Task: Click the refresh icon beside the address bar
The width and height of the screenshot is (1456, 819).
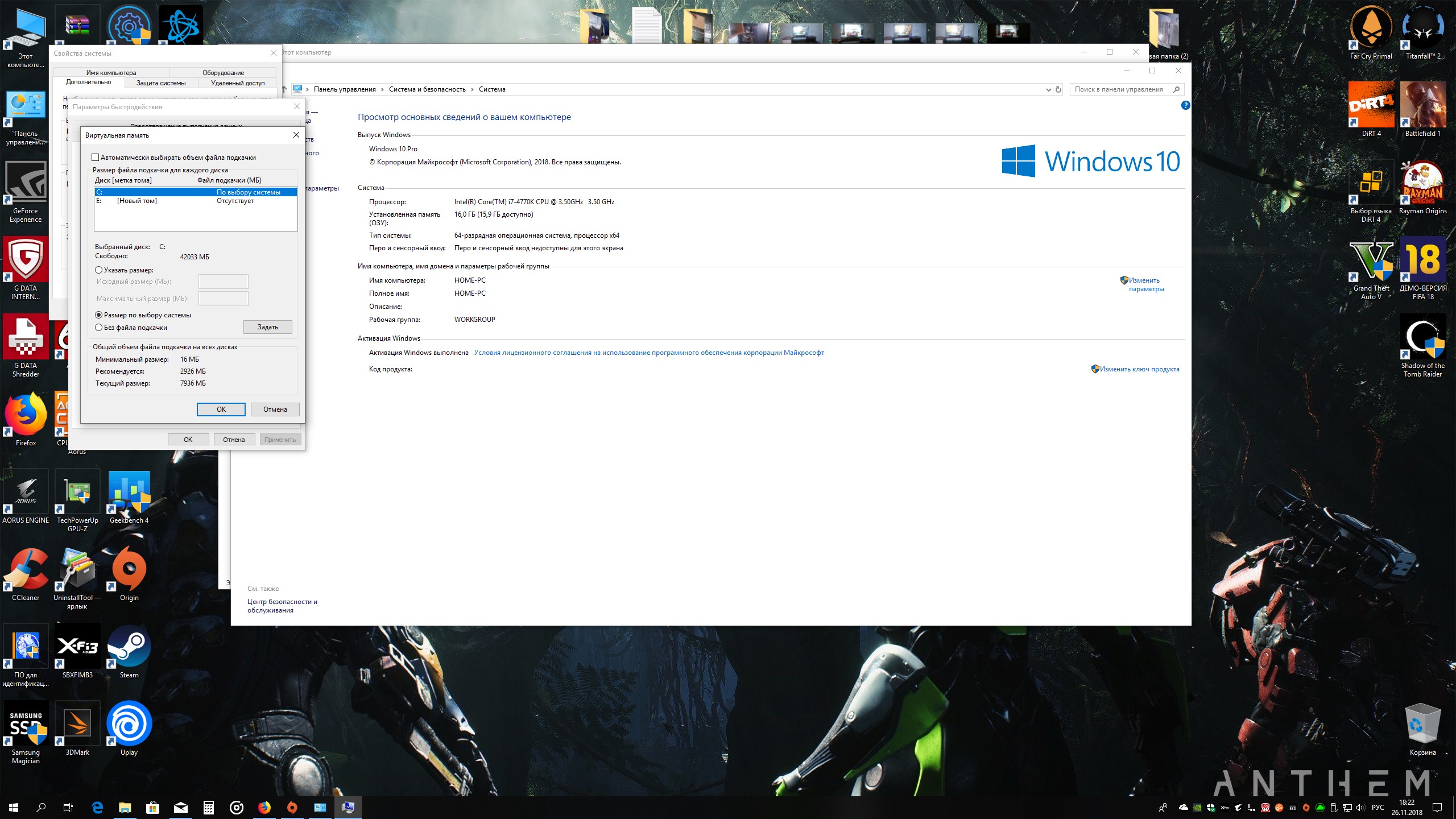Action: [x=1058, y=89]
